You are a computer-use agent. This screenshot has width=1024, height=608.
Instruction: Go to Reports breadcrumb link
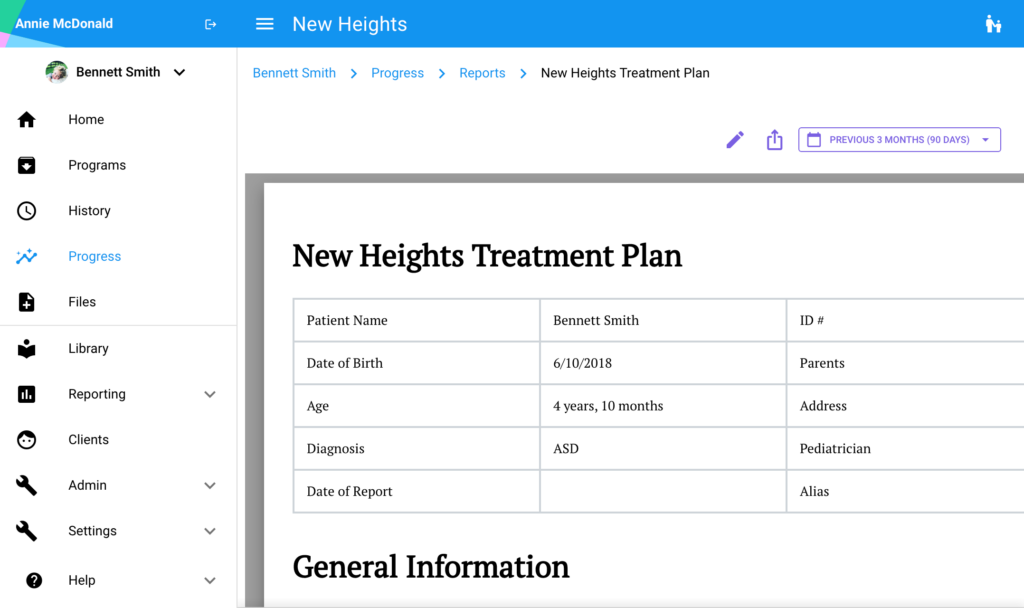click(482, 73)
